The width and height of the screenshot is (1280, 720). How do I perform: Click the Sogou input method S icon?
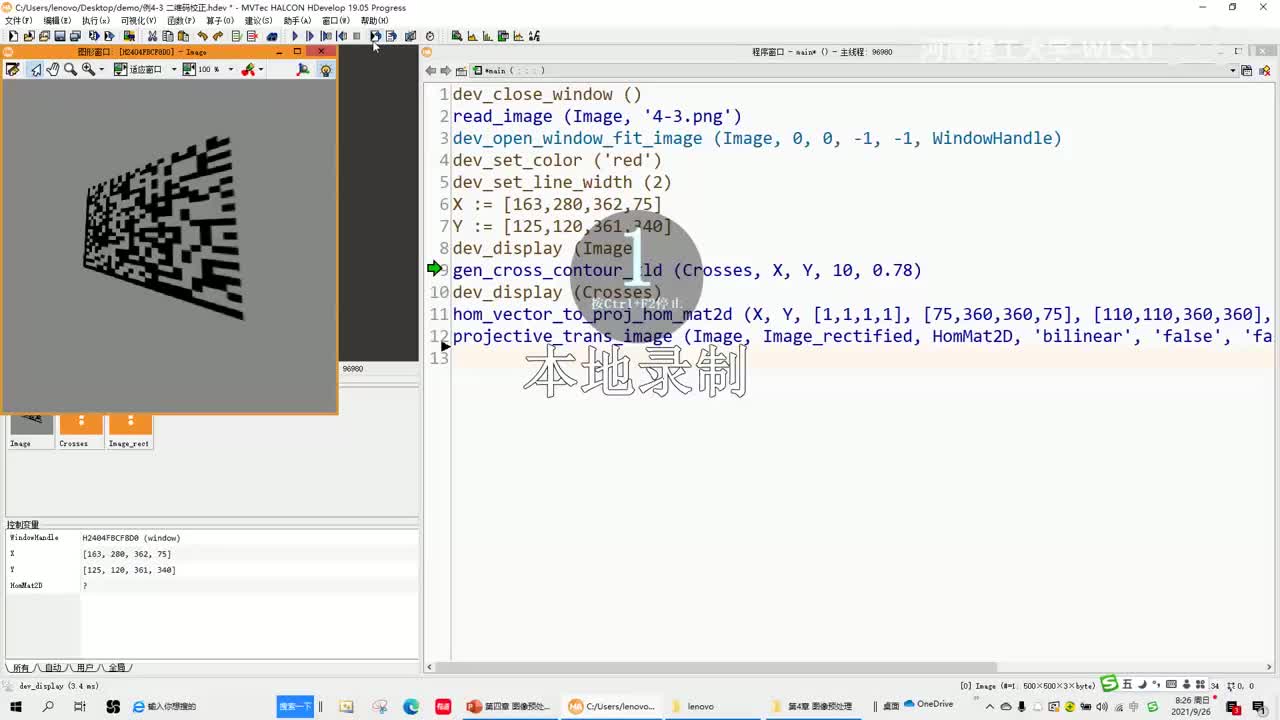1109,684
